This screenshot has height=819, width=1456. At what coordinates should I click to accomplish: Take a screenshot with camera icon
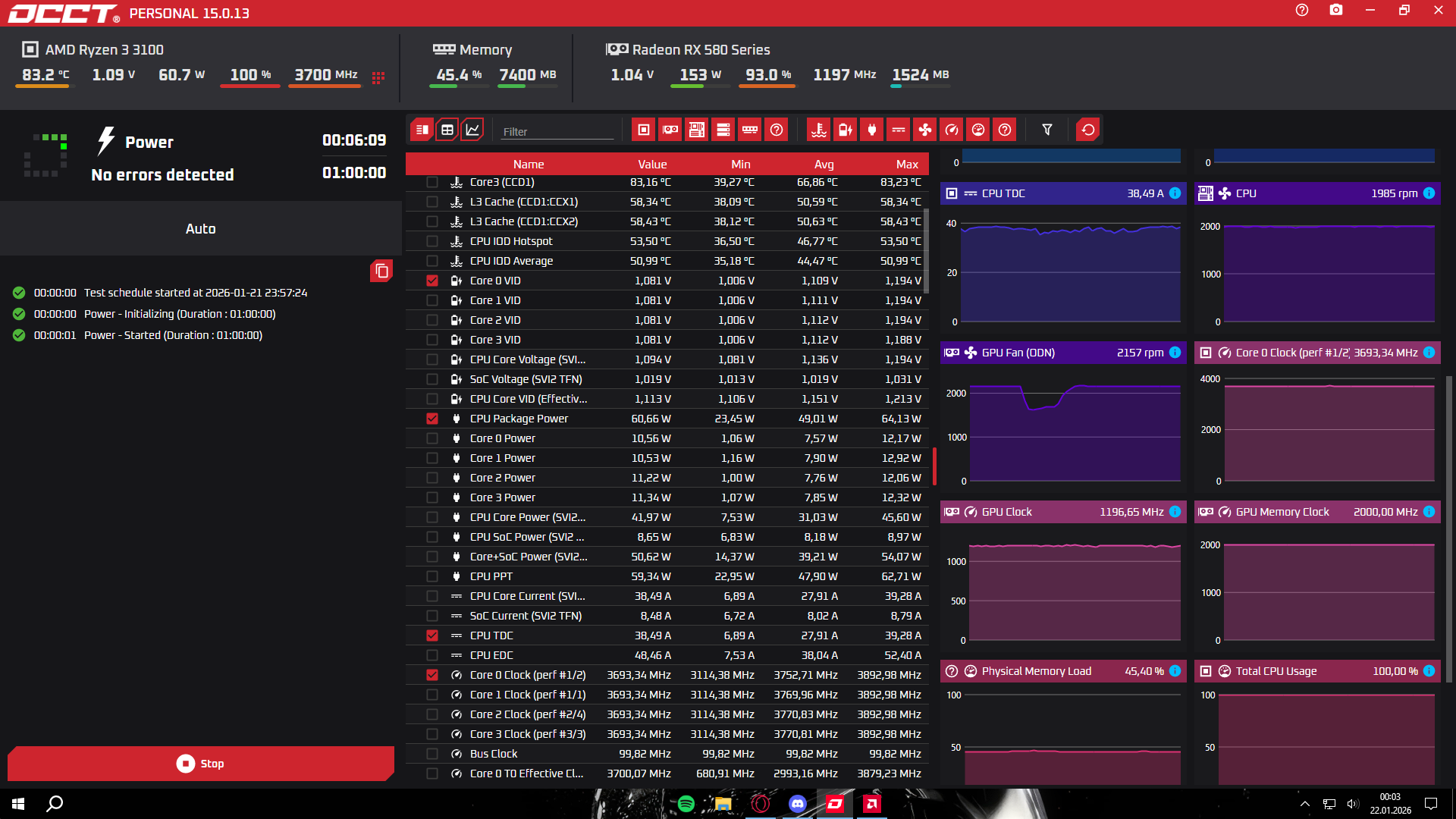click(x=1336, y=11)
